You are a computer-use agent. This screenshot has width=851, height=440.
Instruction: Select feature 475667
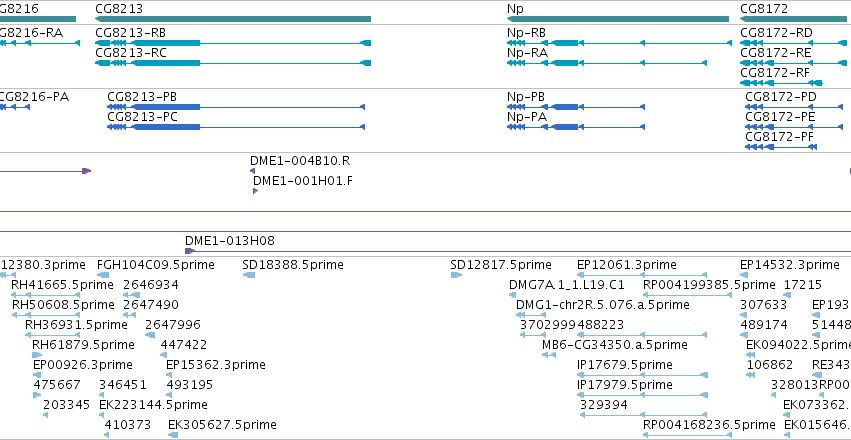click(x=36, y=395)
